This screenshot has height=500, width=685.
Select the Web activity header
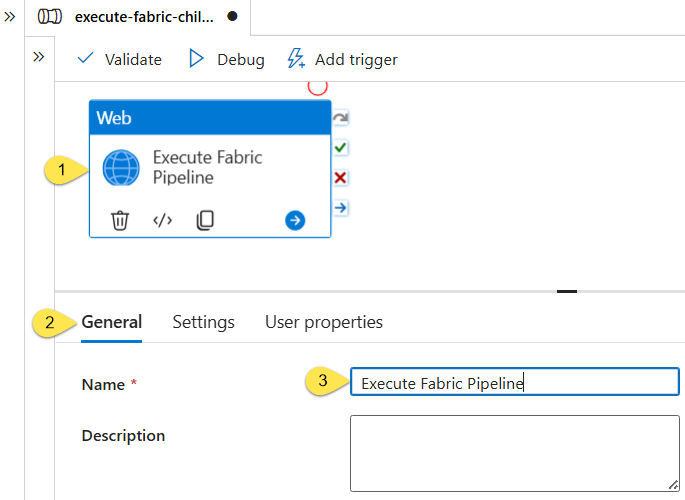210,118
